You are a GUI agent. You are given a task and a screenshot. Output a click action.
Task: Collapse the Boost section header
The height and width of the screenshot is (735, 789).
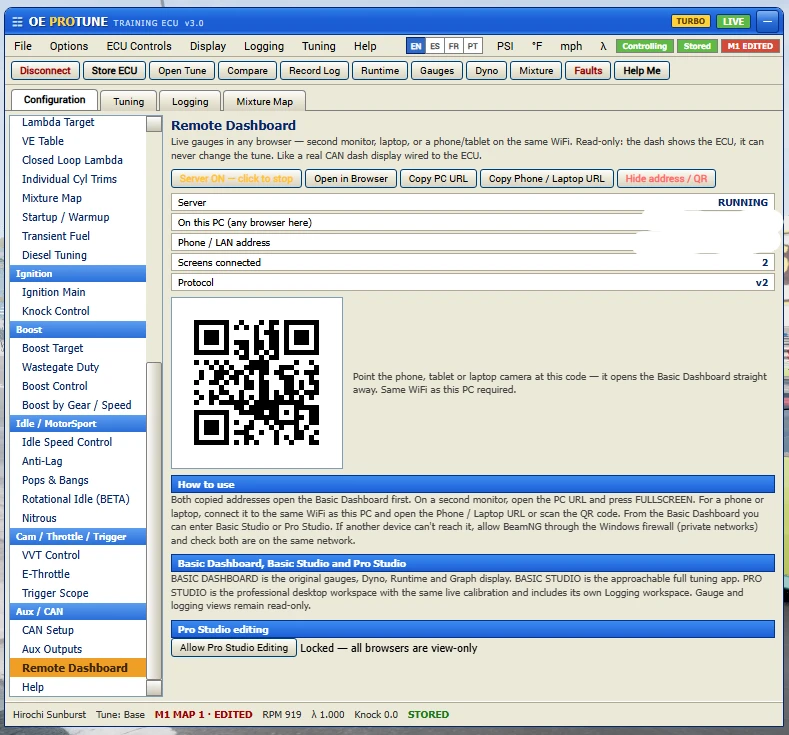(78, 330)
